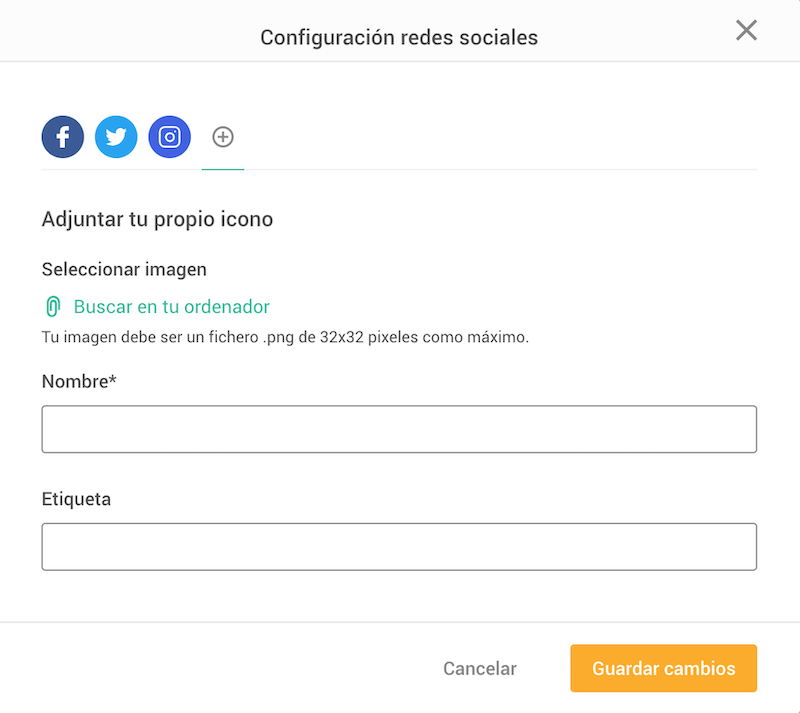Open the Facebook social network tab
The image size is (800, 713).
(63, 137)
